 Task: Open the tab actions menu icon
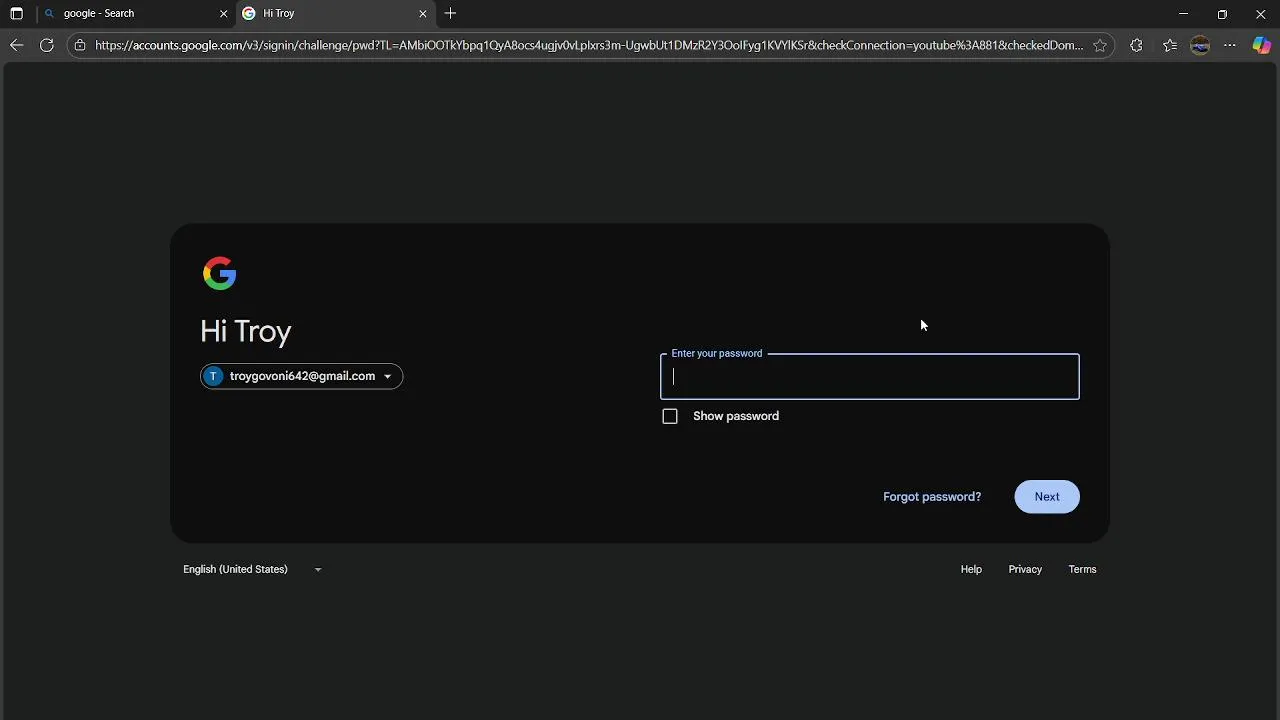(16, 14)
